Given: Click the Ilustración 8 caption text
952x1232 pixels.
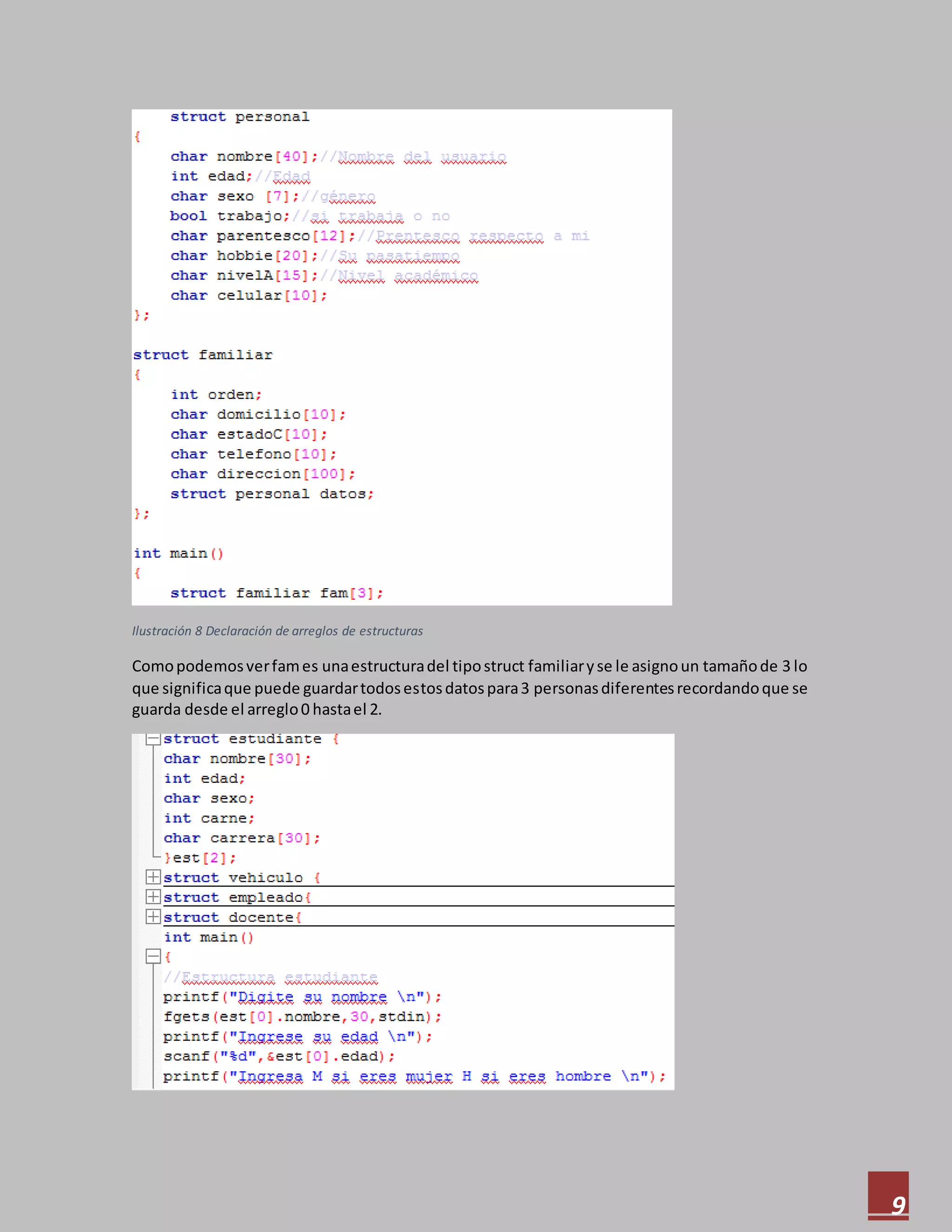Looking at the screenshot, I should pyautogui.click(x=277, y=631).
